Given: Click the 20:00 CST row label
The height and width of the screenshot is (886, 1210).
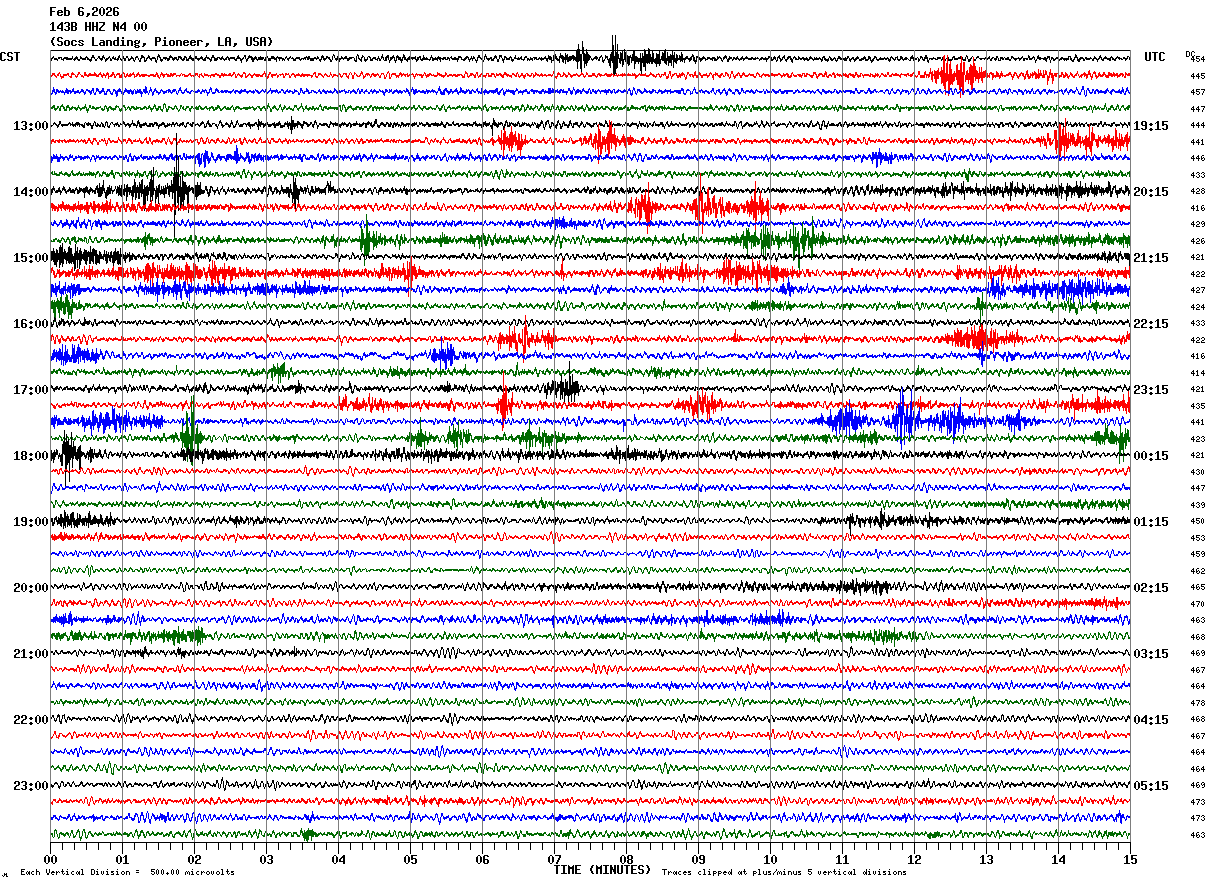Looking at the screenshot, I should click(x=30, y=588).
